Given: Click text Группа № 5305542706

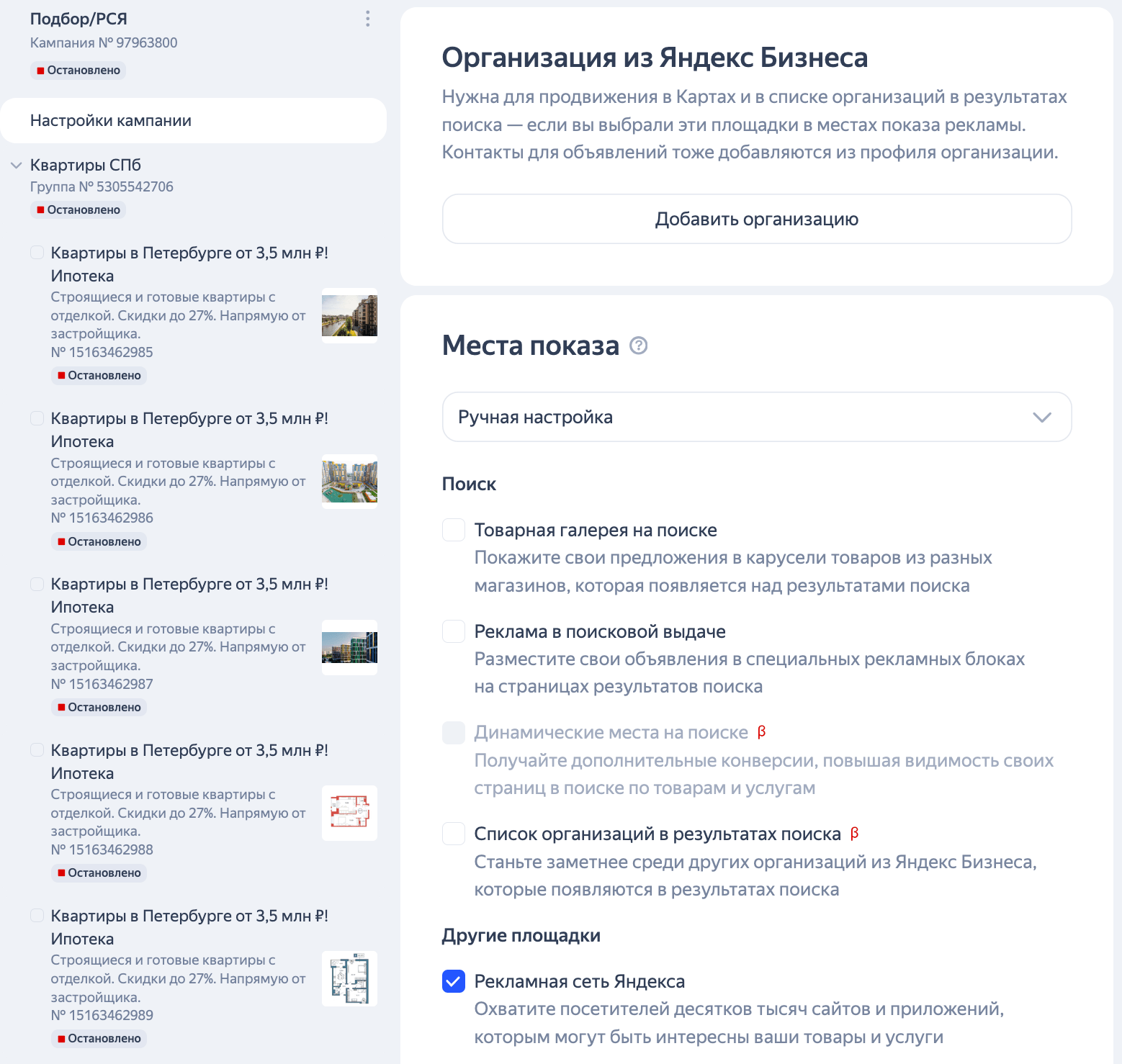Looking at the screenshot, I should tap(102, 186).
